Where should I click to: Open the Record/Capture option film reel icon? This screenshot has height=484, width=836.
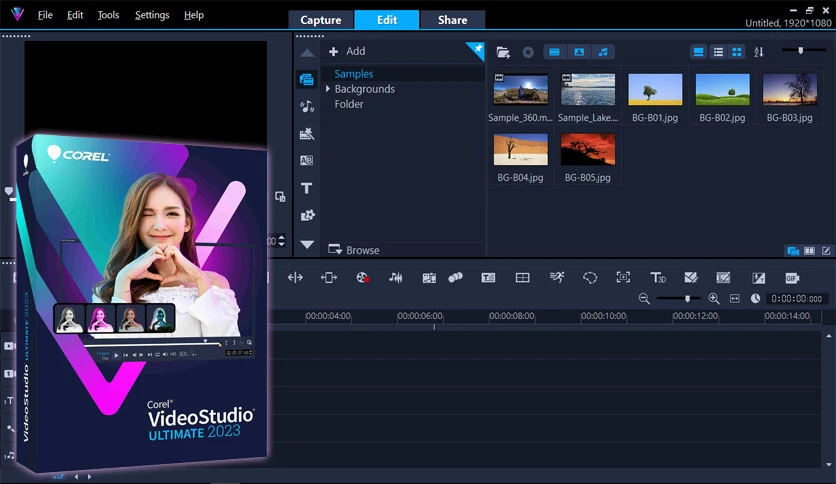(363, 278)
